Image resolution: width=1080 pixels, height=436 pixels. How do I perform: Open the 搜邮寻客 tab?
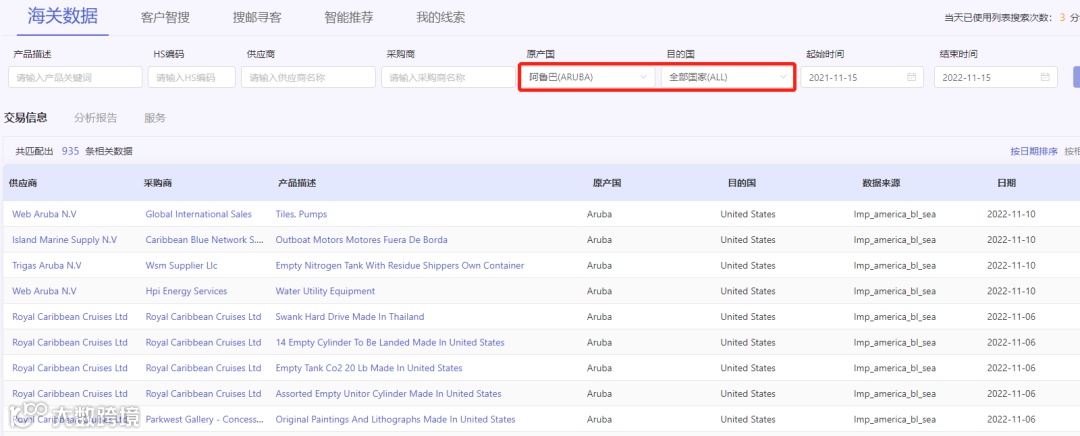(257, 18)
